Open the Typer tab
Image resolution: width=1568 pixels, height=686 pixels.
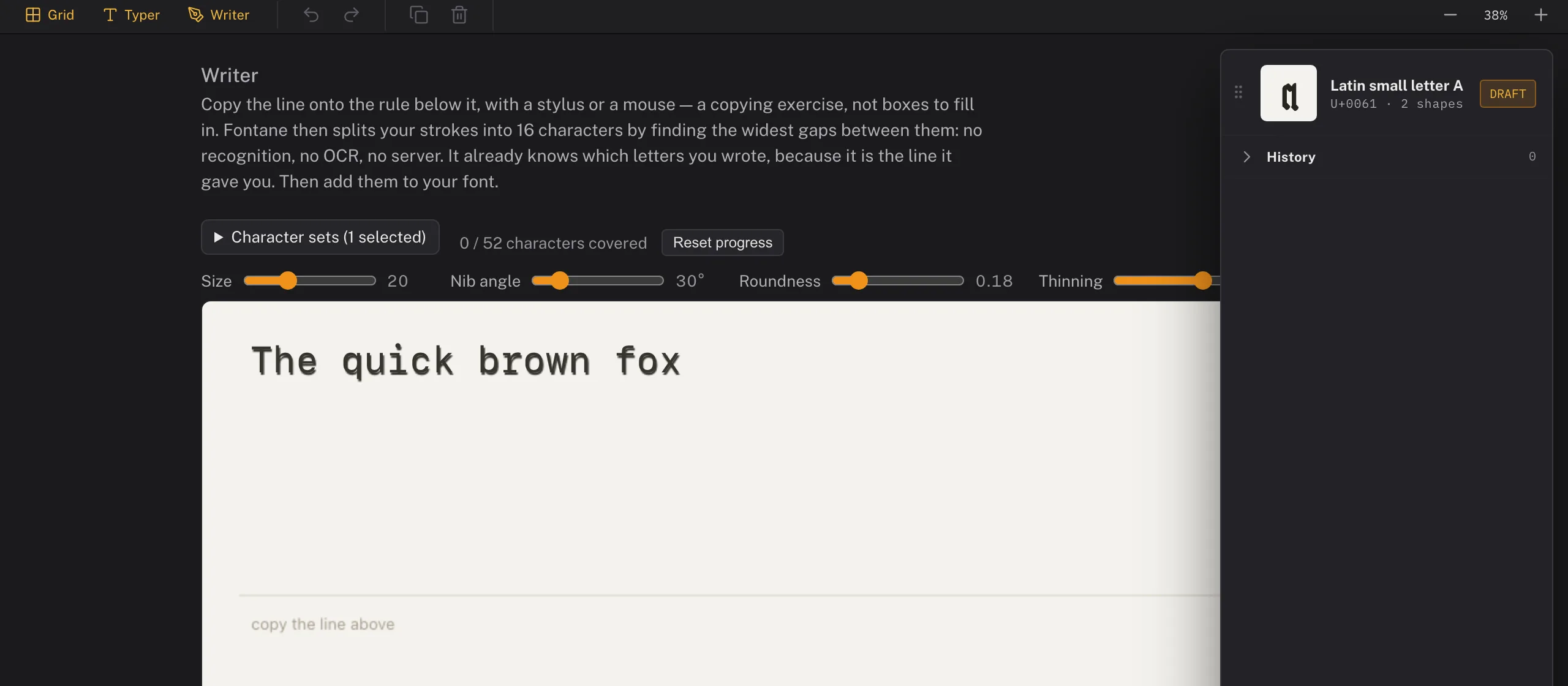point(132,15)
